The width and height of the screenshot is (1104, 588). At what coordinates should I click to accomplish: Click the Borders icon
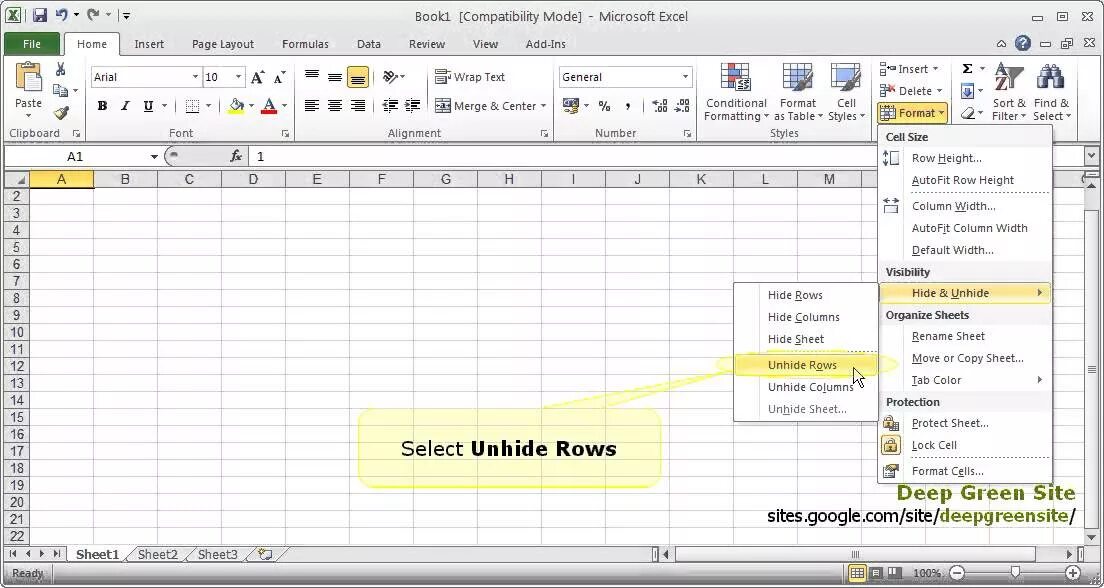(192, 106)
